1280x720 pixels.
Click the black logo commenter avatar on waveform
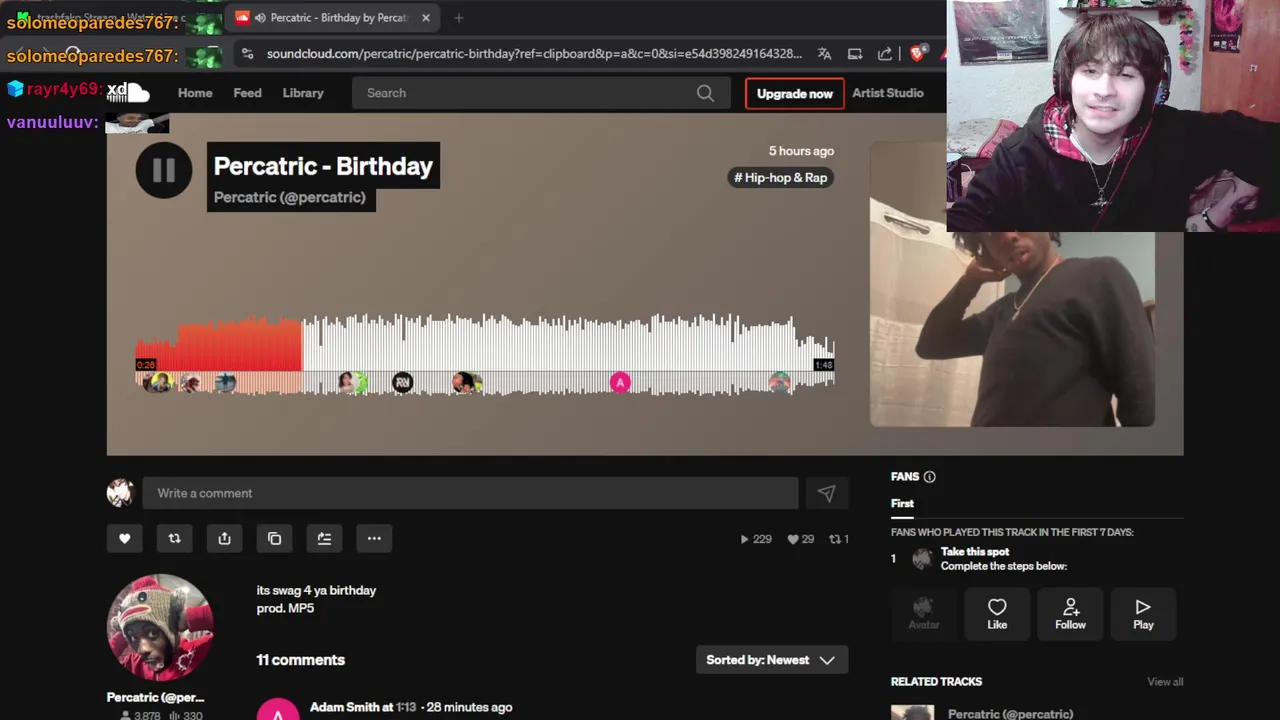tap(402, 382)
